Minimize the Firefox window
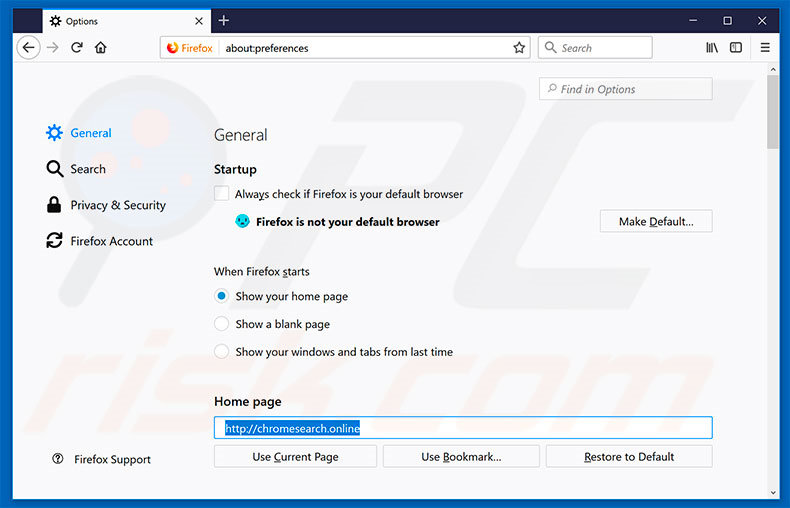Image resolution: width=790 pixels, height=508 pixels. coord(693,21)
